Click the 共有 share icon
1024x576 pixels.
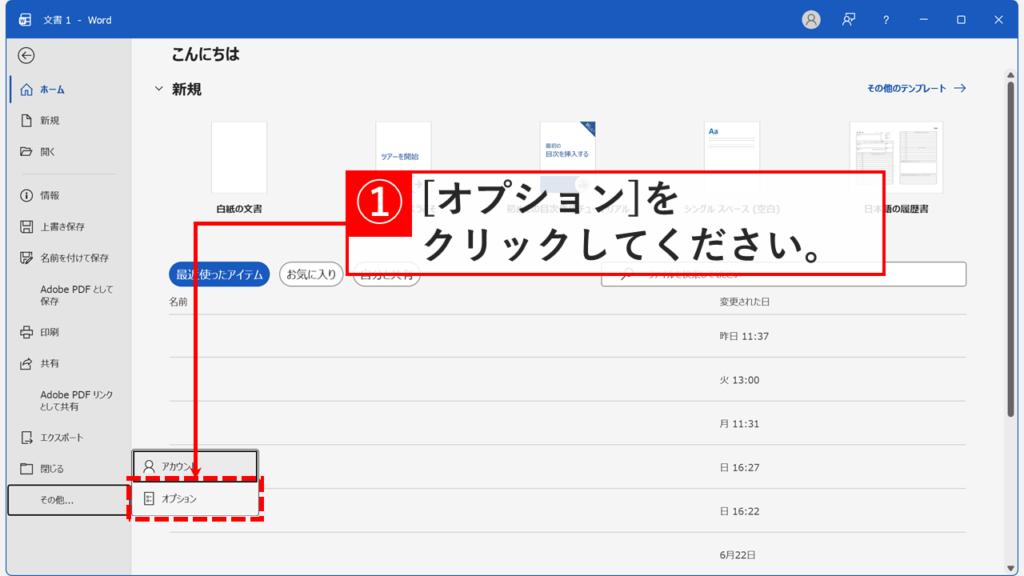(x=26, y=364)
